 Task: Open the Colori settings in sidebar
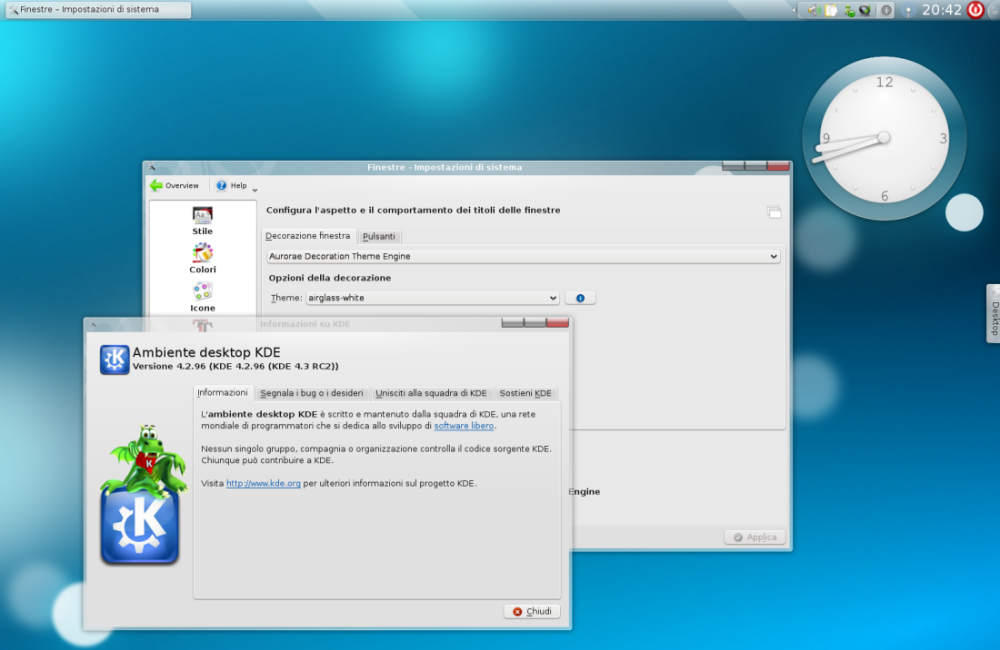coord(202,258)
